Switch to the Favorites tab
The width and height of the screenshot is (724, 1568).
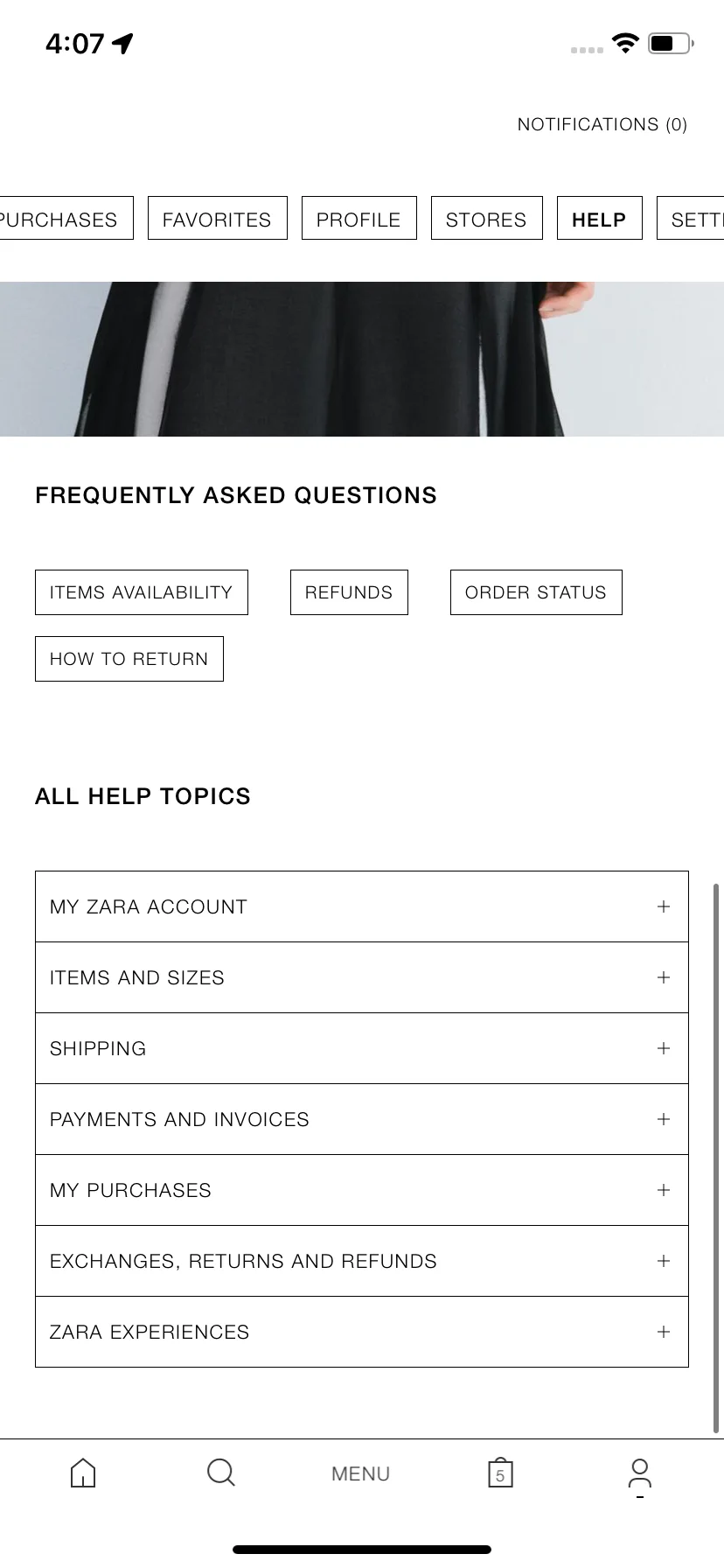(x=217, y=219)
